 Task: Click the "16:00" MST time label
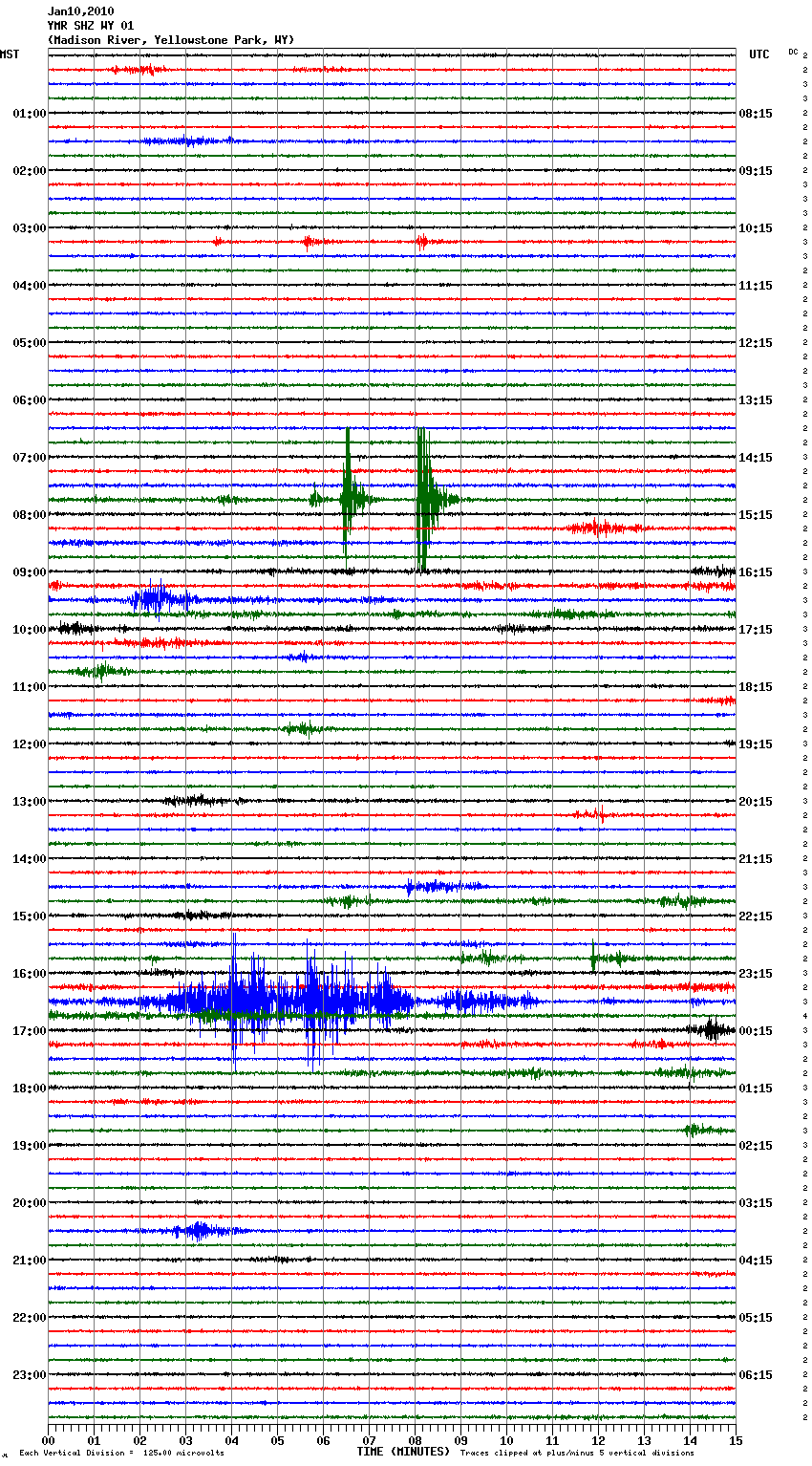[30, 974]
